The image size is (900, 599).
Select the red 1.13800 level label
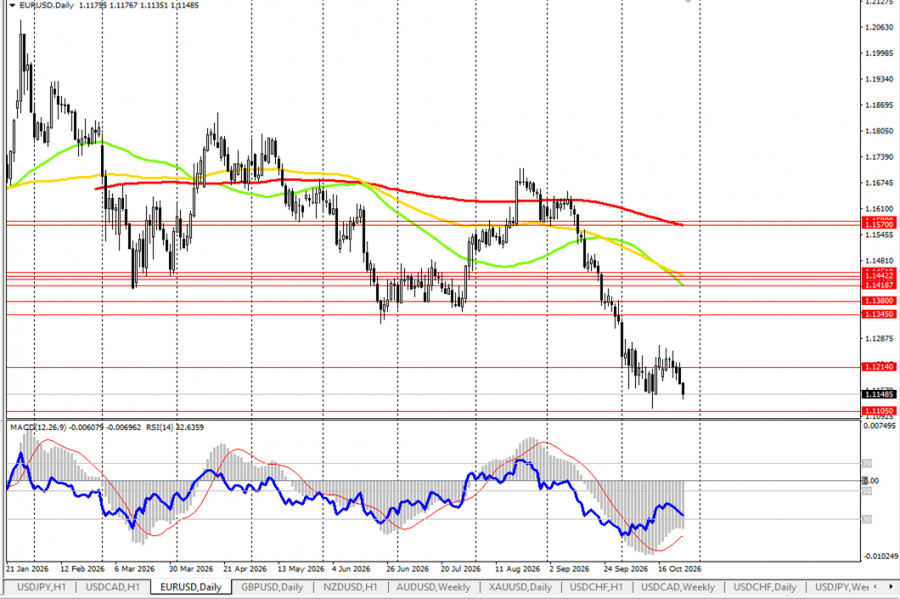click(879, 301)
